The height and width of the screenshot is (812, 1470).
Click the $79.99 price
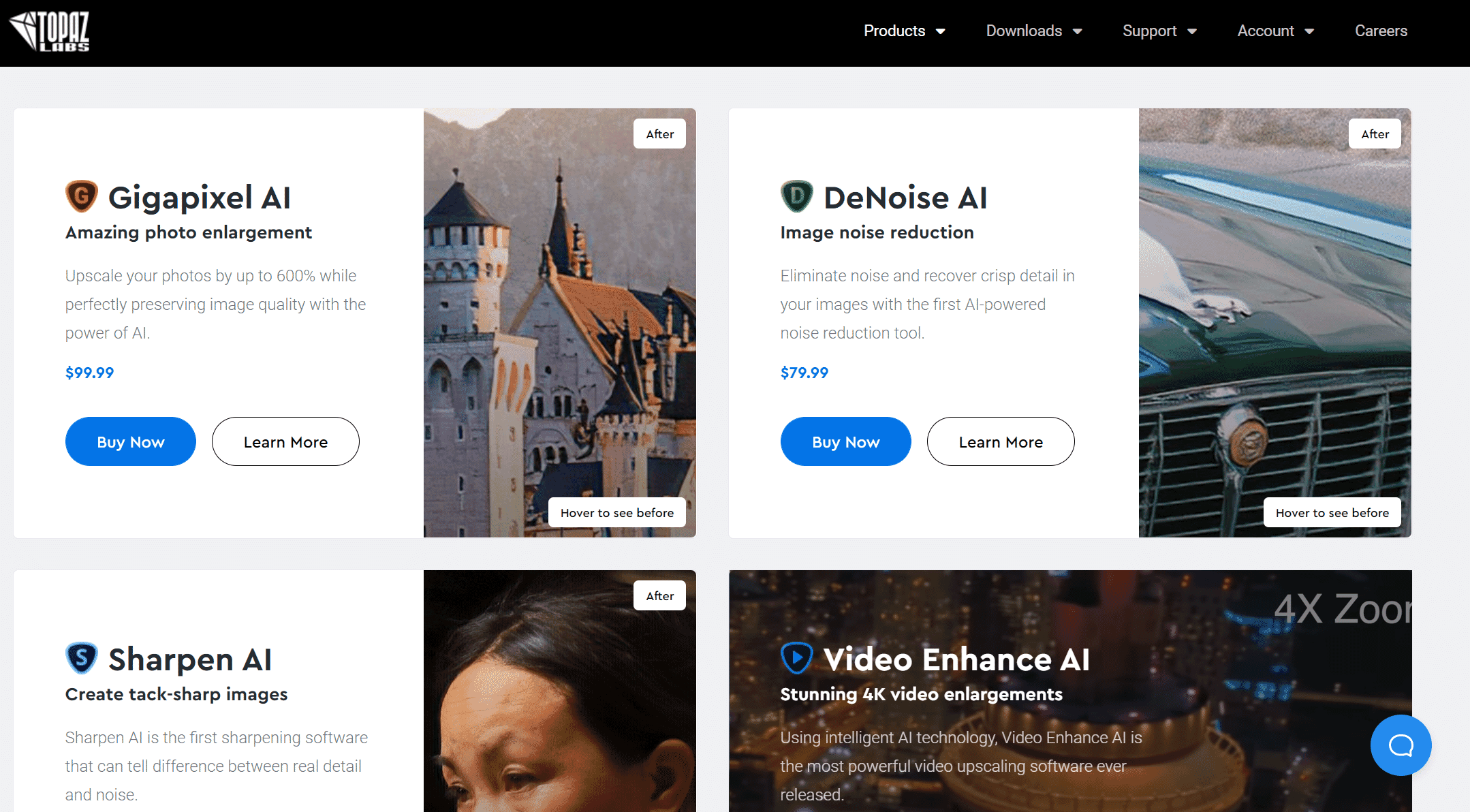pyautogui.click(x=804, y=373)
